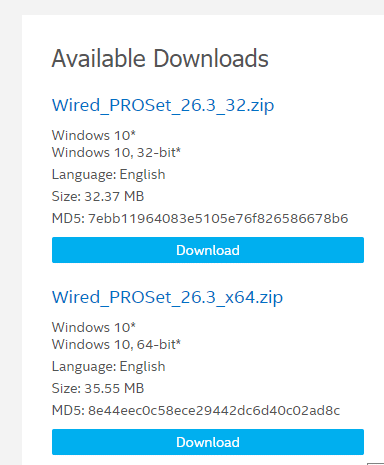384x465 pixels.
Task: Click the Available Downloads heading
Action: [160, 59]
